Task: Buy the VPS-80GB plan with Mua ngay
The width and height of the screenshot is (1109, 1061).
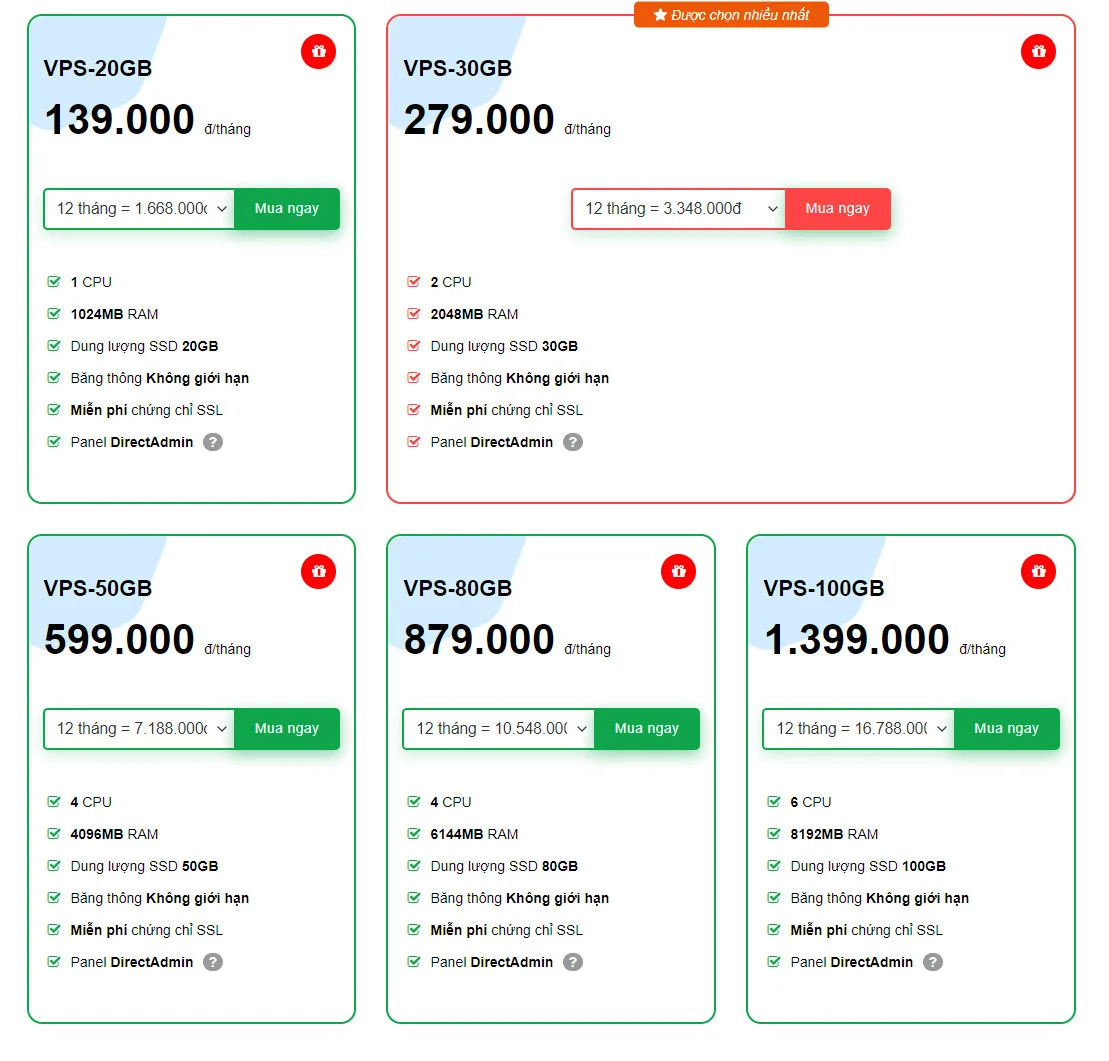Action: tap(647, 729)
